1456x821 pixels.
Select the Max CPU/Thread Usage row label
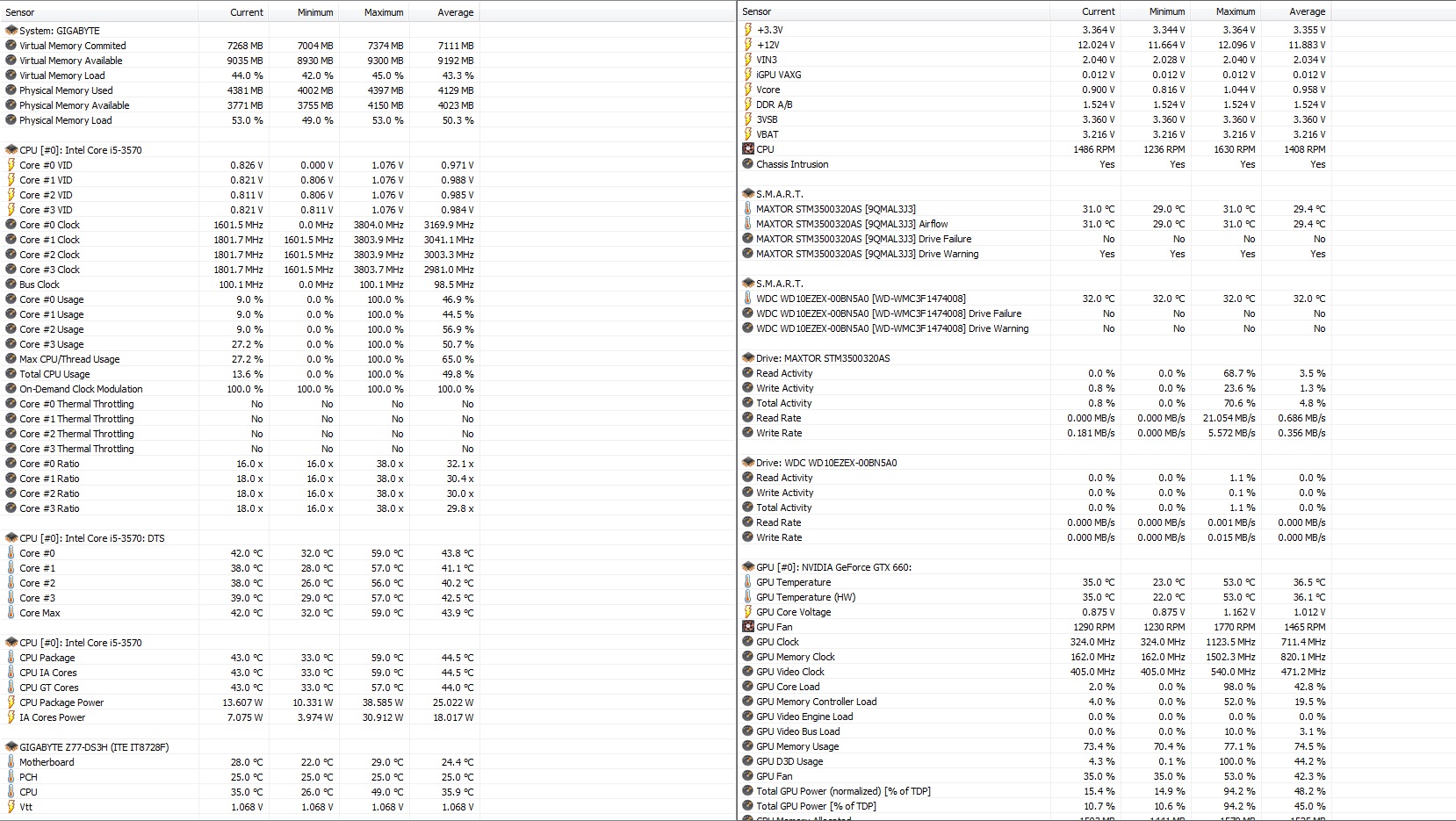pos(69,359)
